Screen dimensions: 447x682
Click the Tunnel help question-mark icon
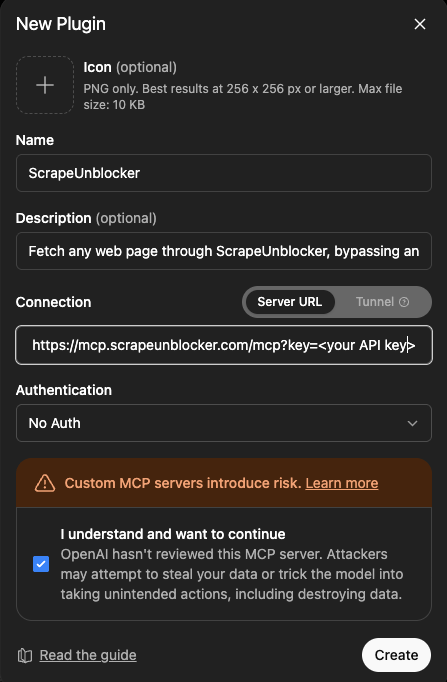[x=404, y=302]
